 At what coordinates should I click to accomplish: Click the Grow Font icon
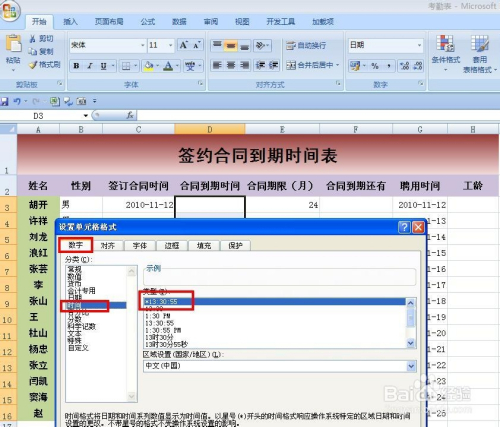coord(184,45)
